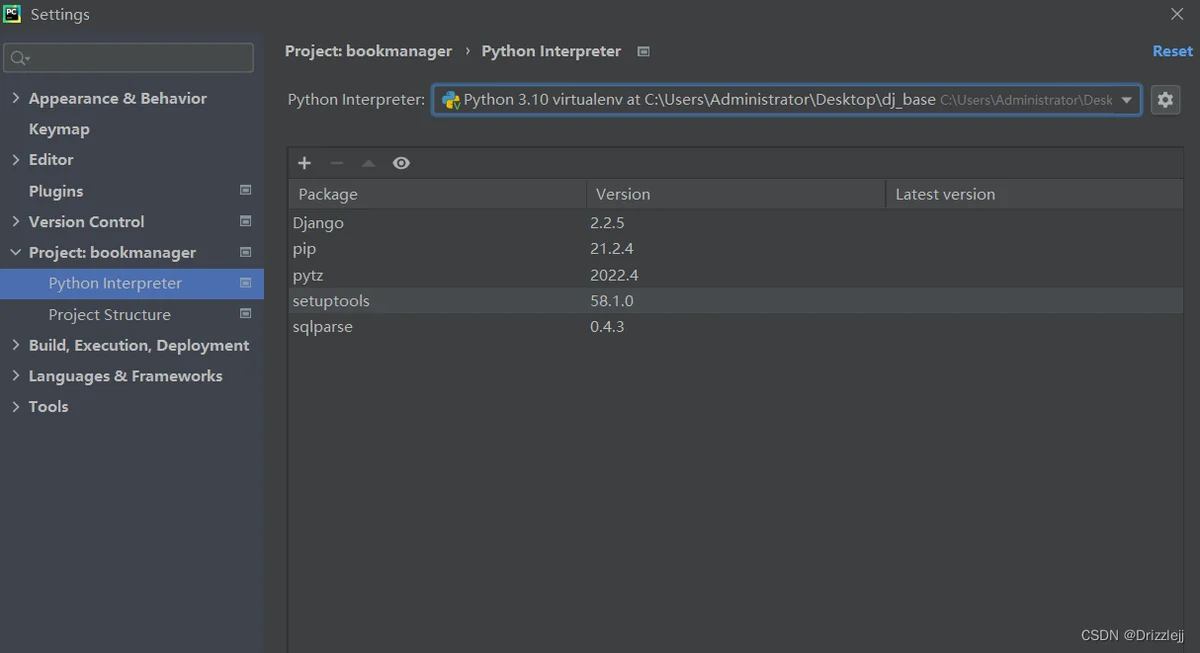Click Project: bookmanager breadcrumb
Image resolution: width=1200 pixels, height=653 pixels.
(x=368, y=51)
